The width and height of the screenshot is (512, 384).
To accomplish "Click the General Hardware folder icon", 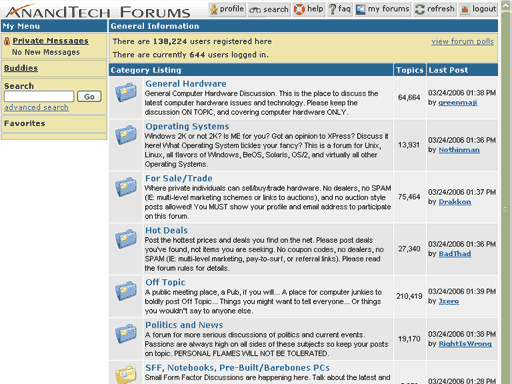I will [x=126, y=92].
